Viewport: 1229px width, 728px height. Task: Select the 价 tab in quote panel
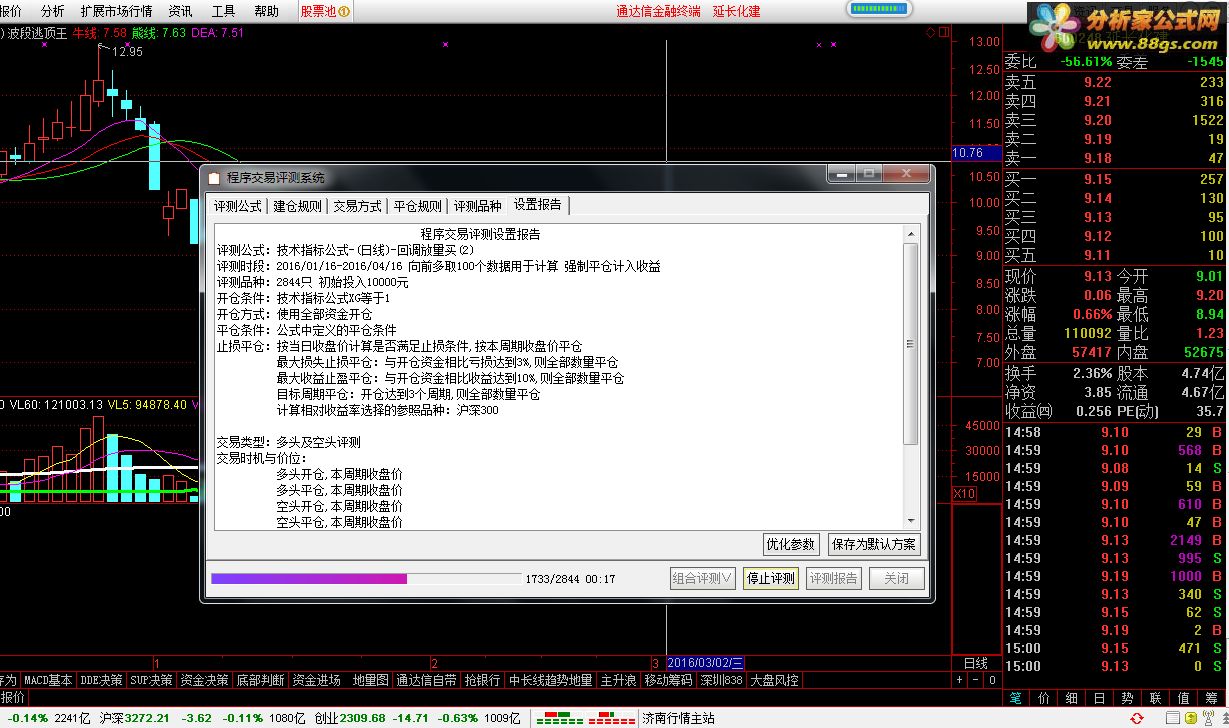tap(1044, 698)
